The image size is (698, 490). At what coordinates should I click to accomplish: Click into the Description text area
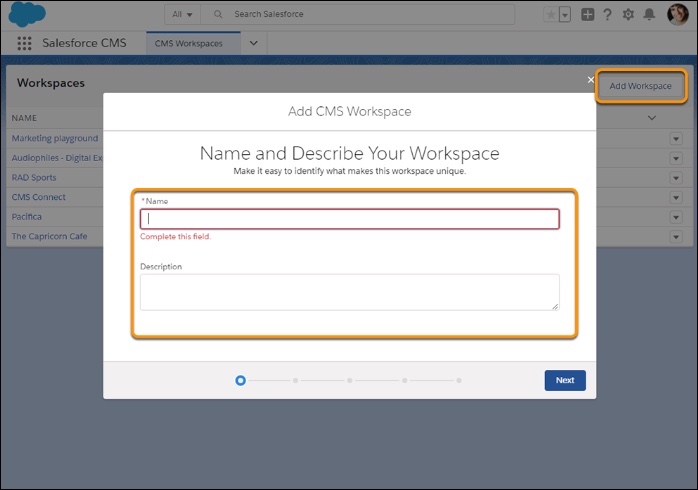(349, 292)
